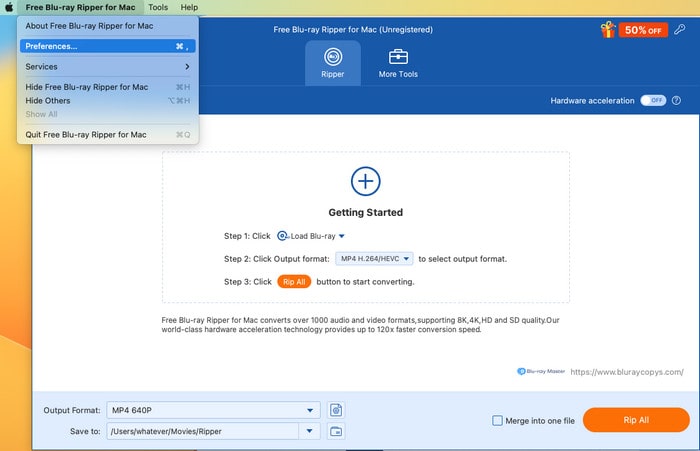Open the MP4 H.264/HEVC format dropdown

pyautogui.click(x=374, y=258)
